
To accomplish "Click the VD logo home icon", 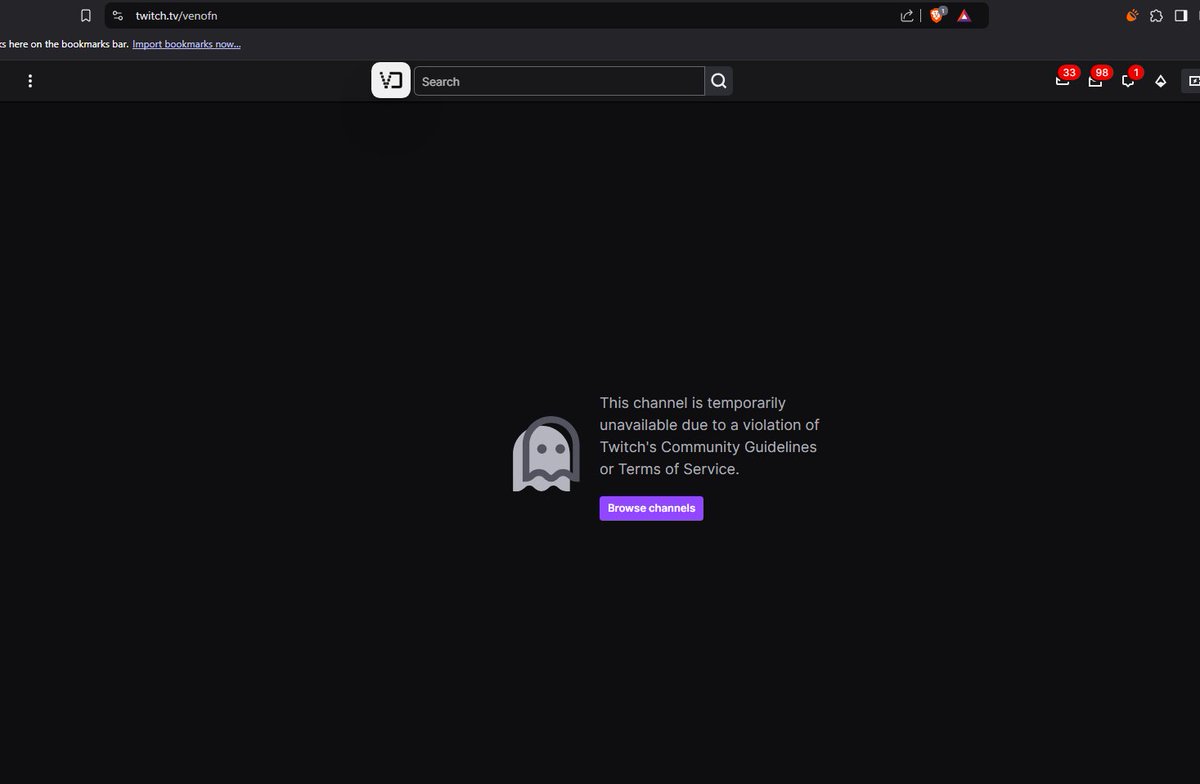I will [391, 81].
